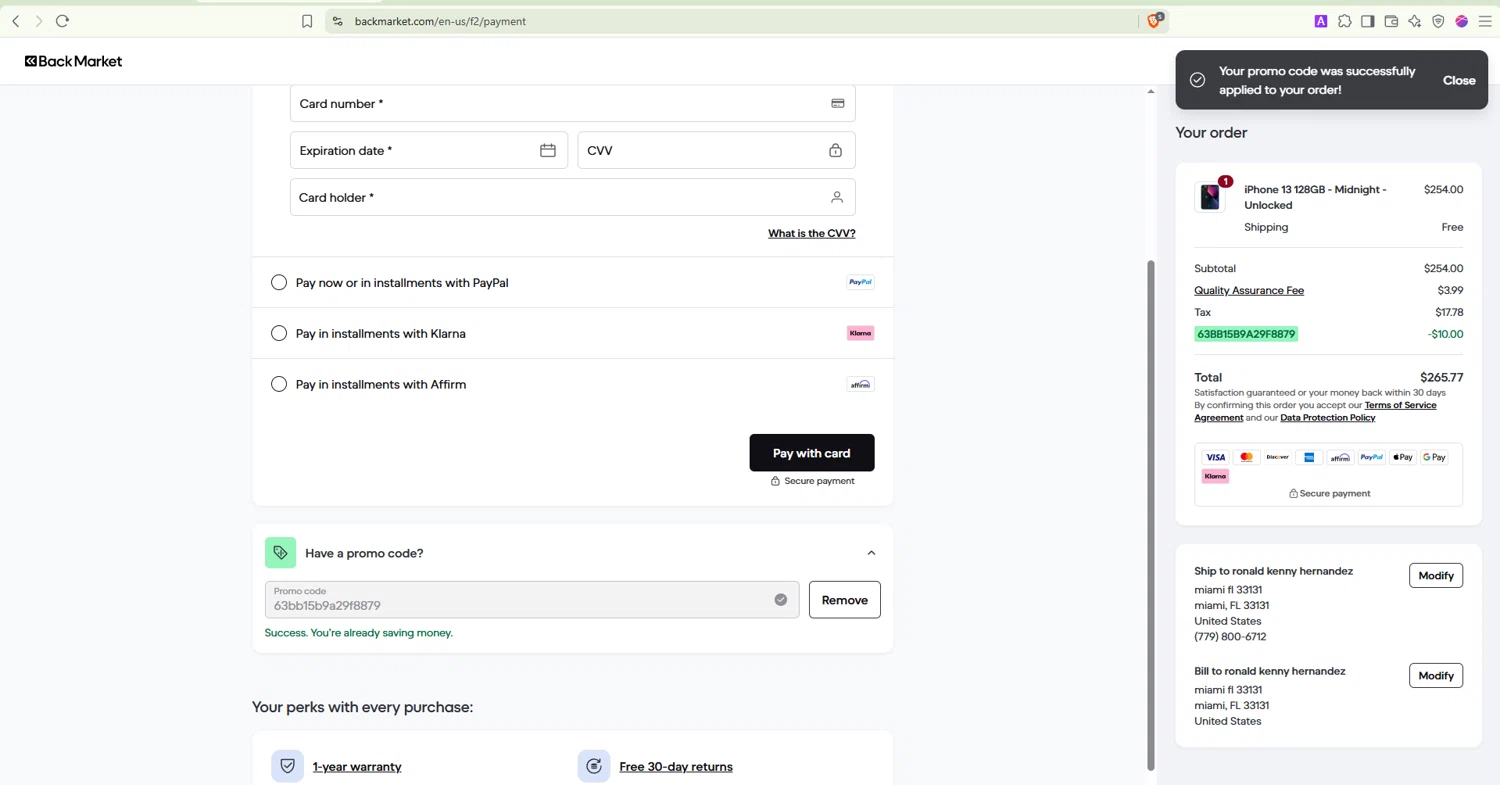Click the Free 30-day returns icon
1500x785 pixels.
pyautogui.click(x=594, y=766)
